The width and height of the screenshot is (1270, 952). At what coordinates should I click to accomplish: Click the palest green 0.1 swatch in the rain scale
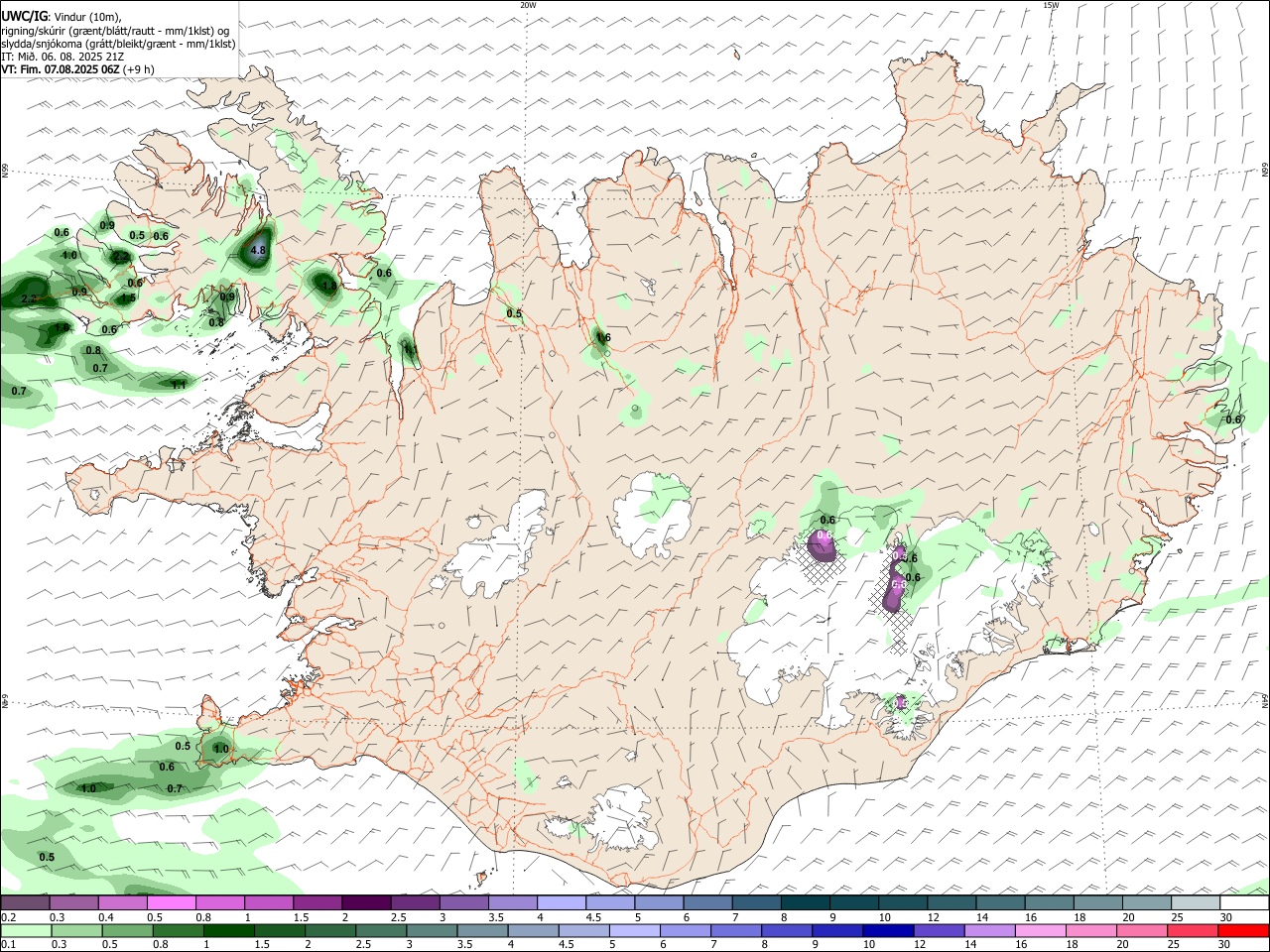pyautogui.click(x=27, y=930)
